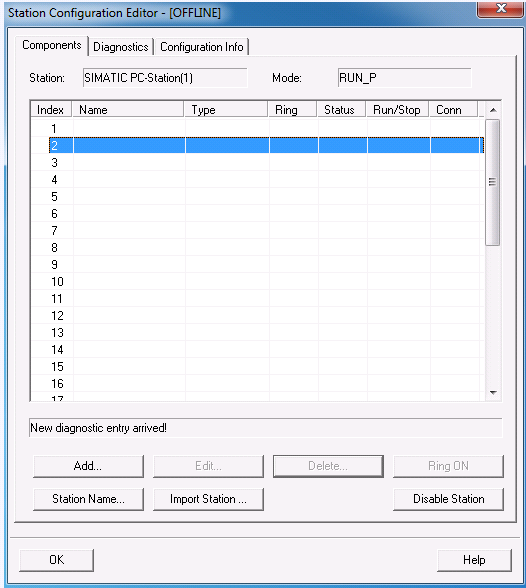Screen dimensions: 526x588
Task: Open the Station Name... dialog
Action: (x=88, y=499)
